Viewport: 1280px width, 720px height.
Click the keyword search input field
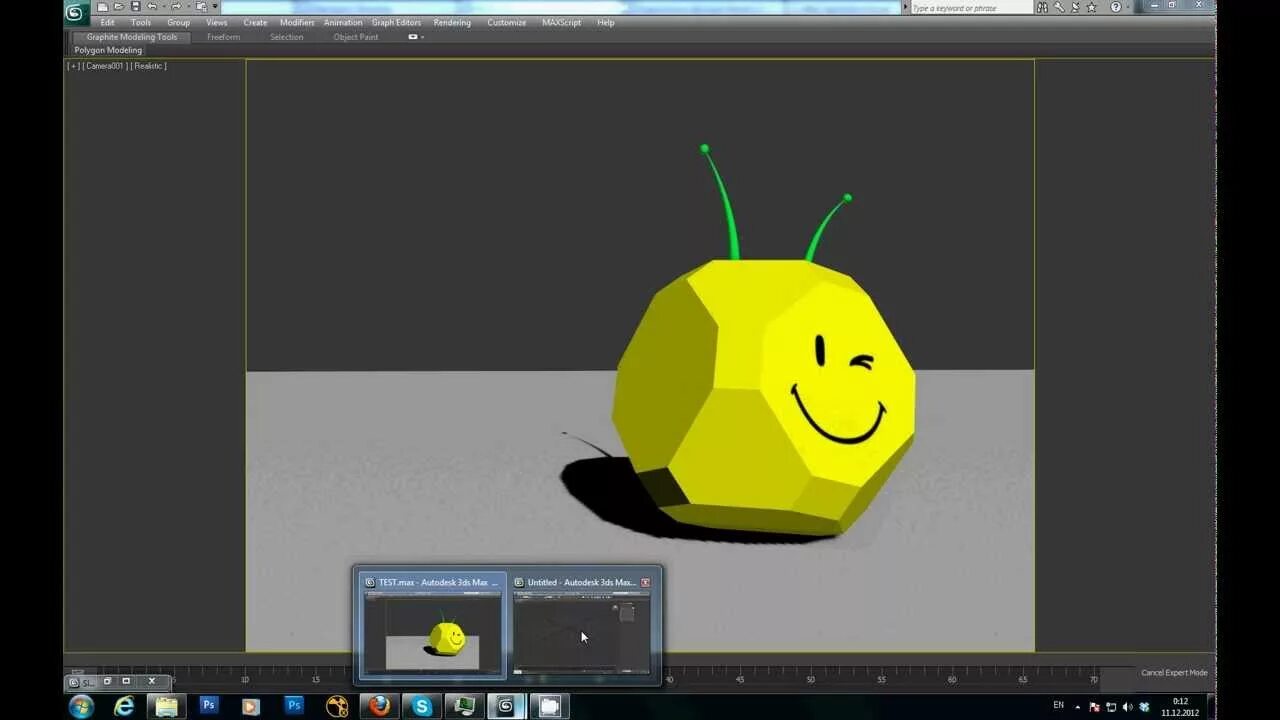pyautogui.click(x=971, y=7)
